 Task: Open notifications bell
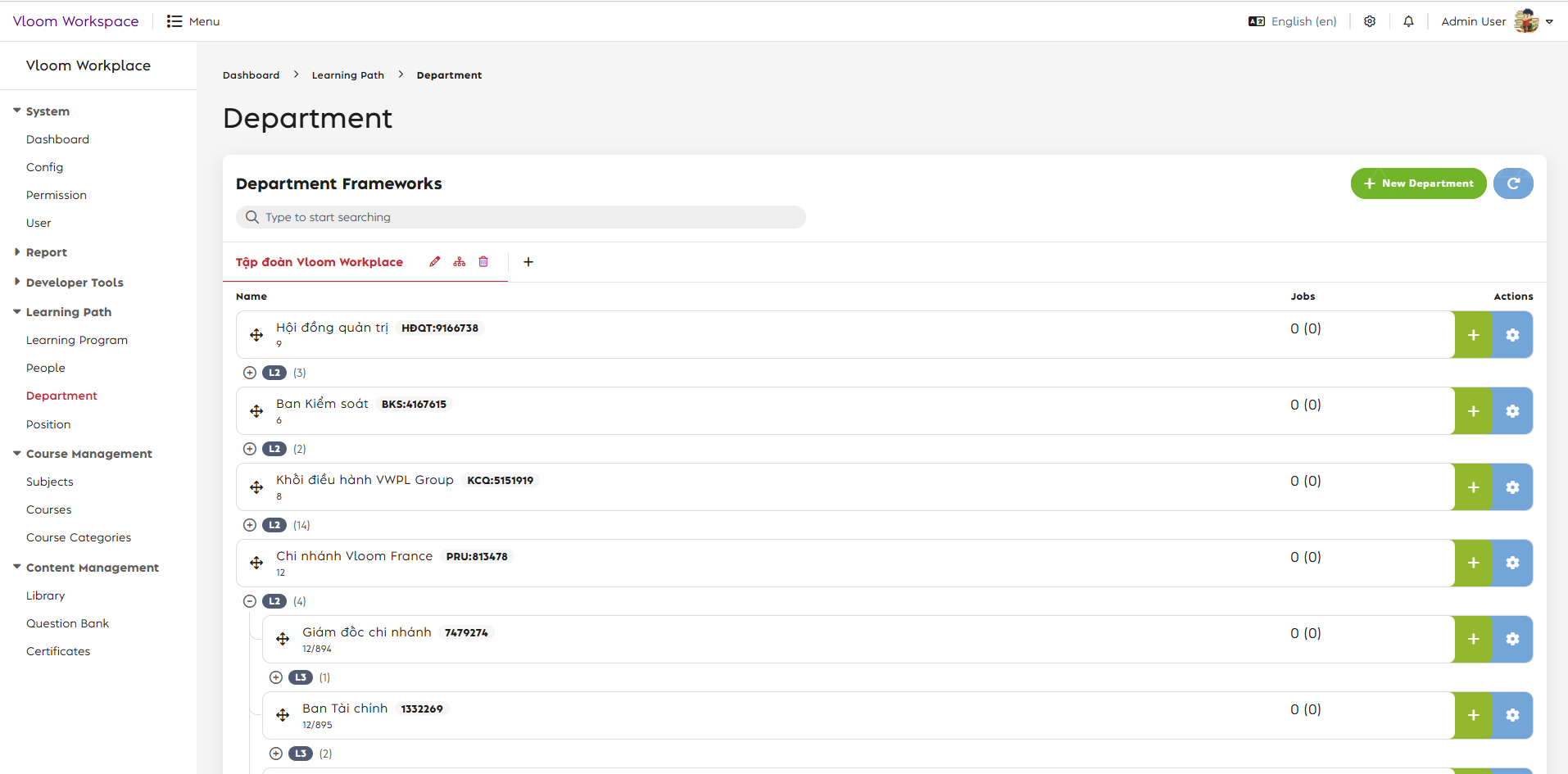(x=1408, y=21)
